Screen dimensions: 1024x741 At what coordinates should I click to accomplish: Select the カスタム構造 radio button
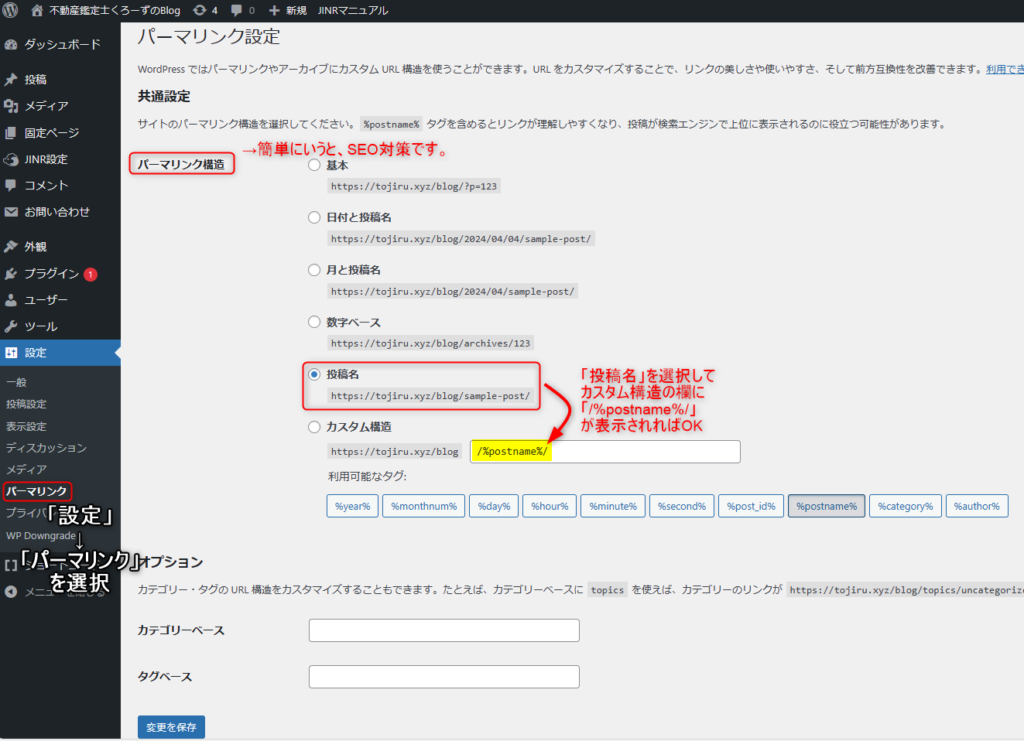(x=314, y=427)
